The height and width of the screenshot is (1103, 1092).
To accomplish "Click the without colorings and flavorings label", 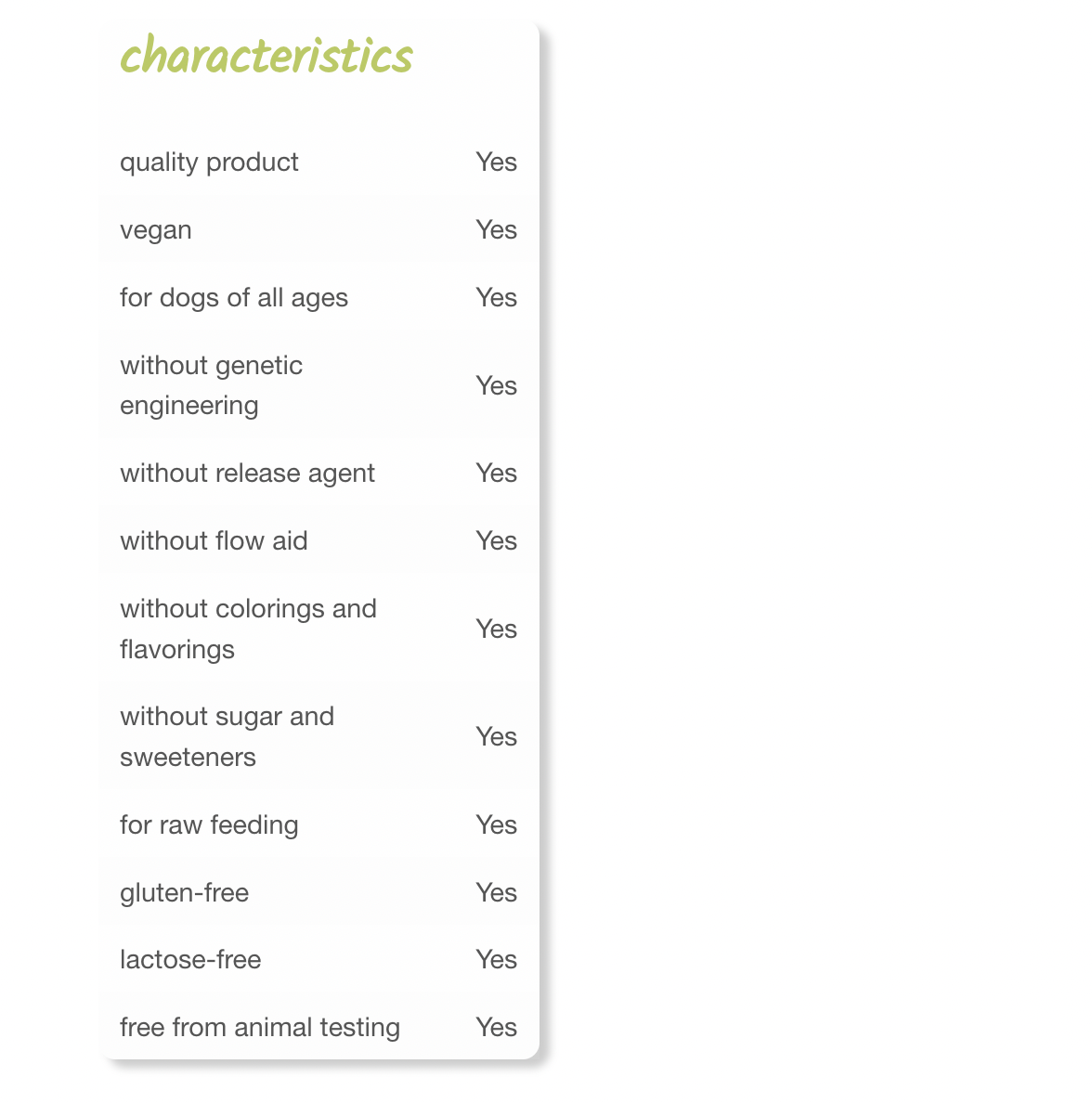I will [248, 629].
